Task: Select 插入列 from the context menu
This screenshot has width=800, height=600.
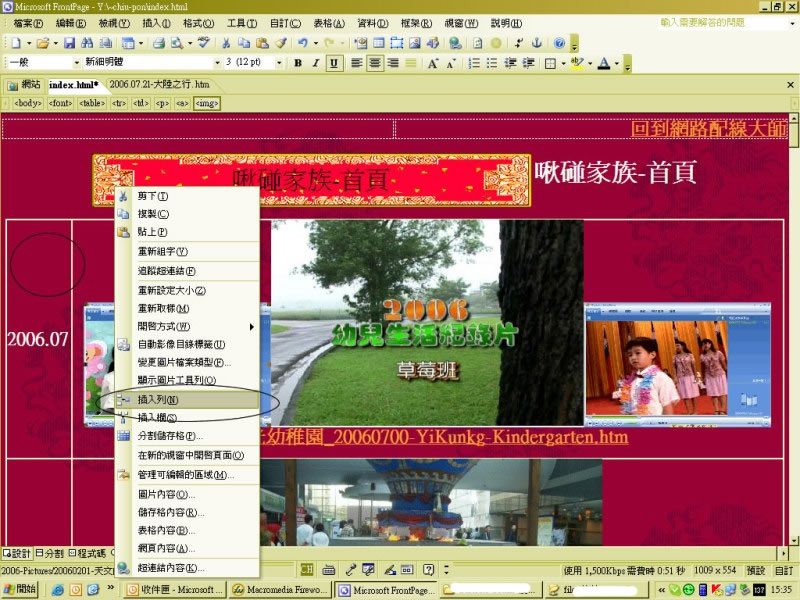Action: 158,399
